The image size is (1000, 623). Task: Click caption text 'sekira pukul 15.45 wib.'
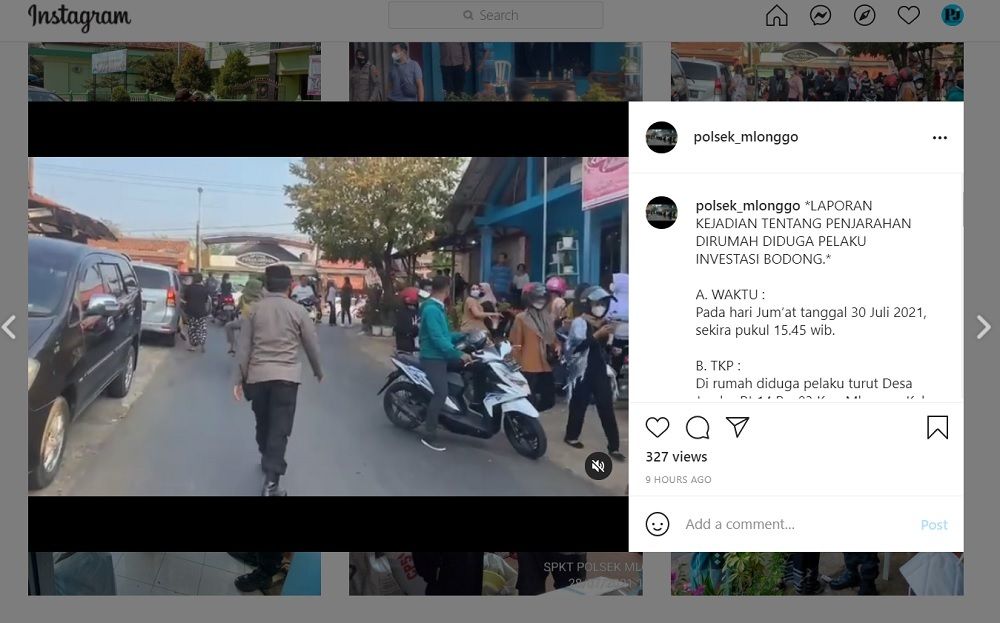pos(765,330)
